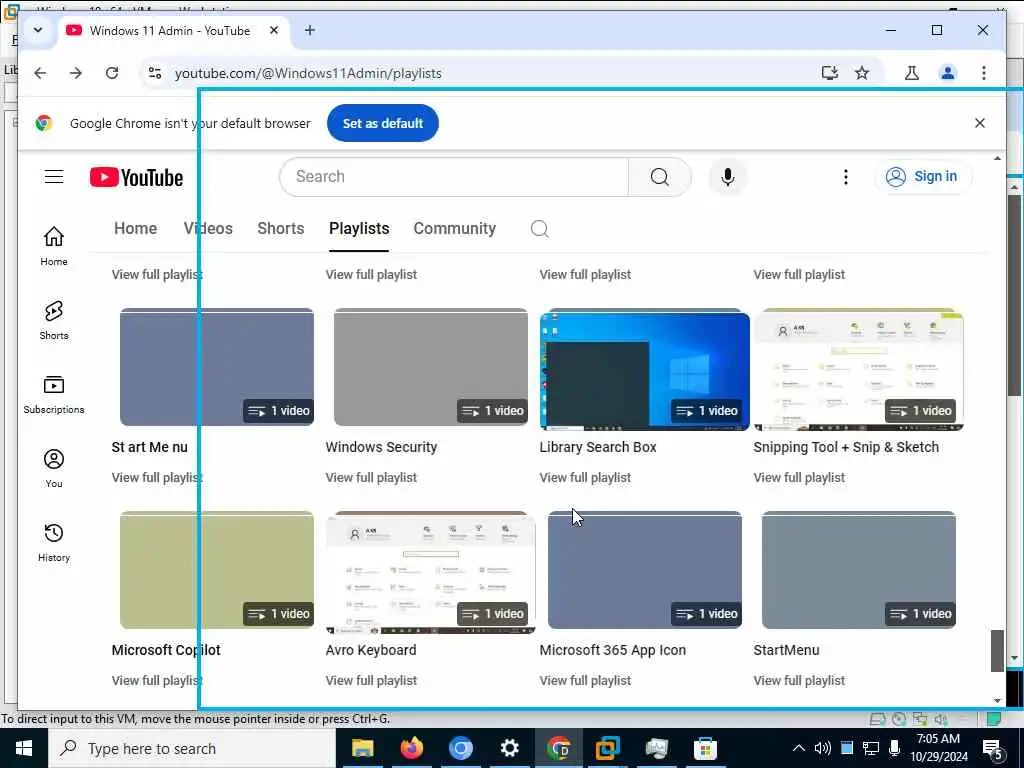The height and width of the screenshot is (768, 1024).
Task: Bookmark this page with the star
Action: click(862, 72)
